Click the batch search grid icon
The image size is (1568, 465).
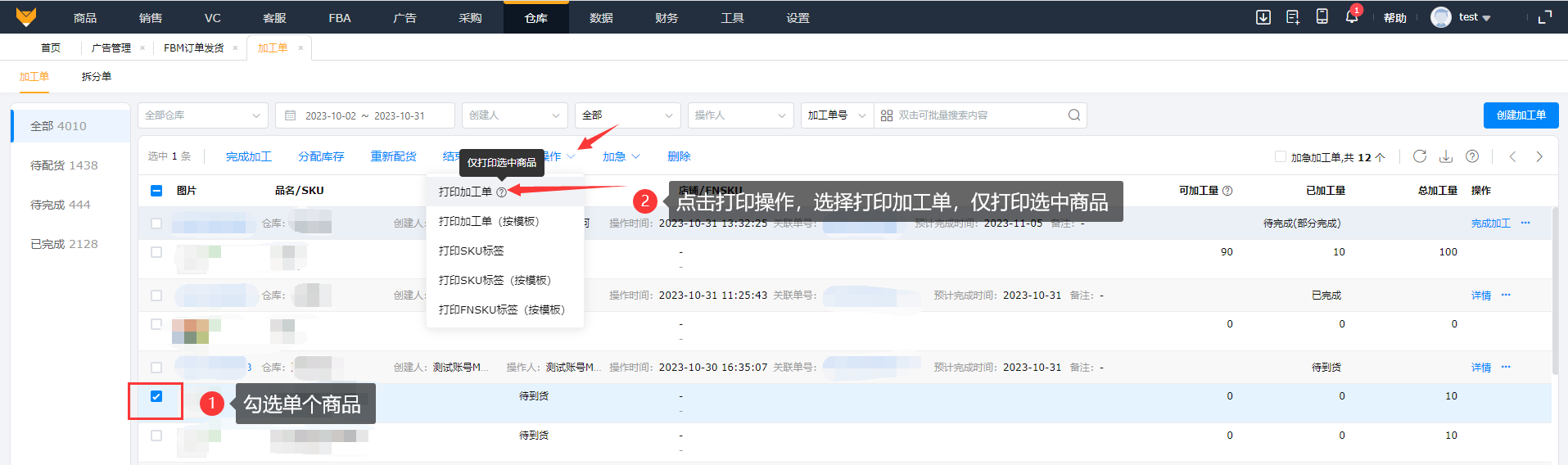point(887,115)
